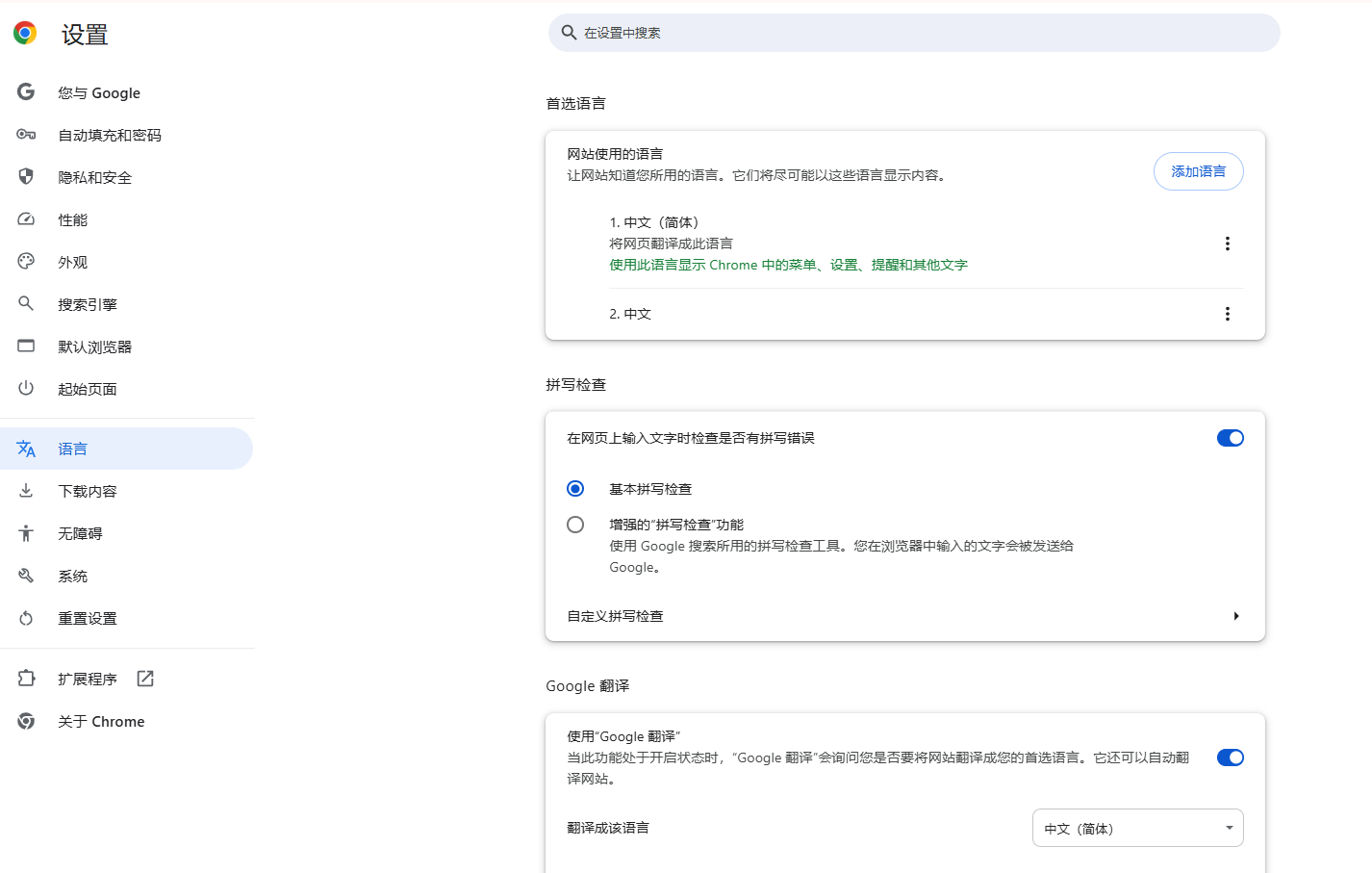Viewport: 1372px width, 873px height.
Task: Click the magnifier icon for 搜索引擎
Action: [x=26, y=304]
